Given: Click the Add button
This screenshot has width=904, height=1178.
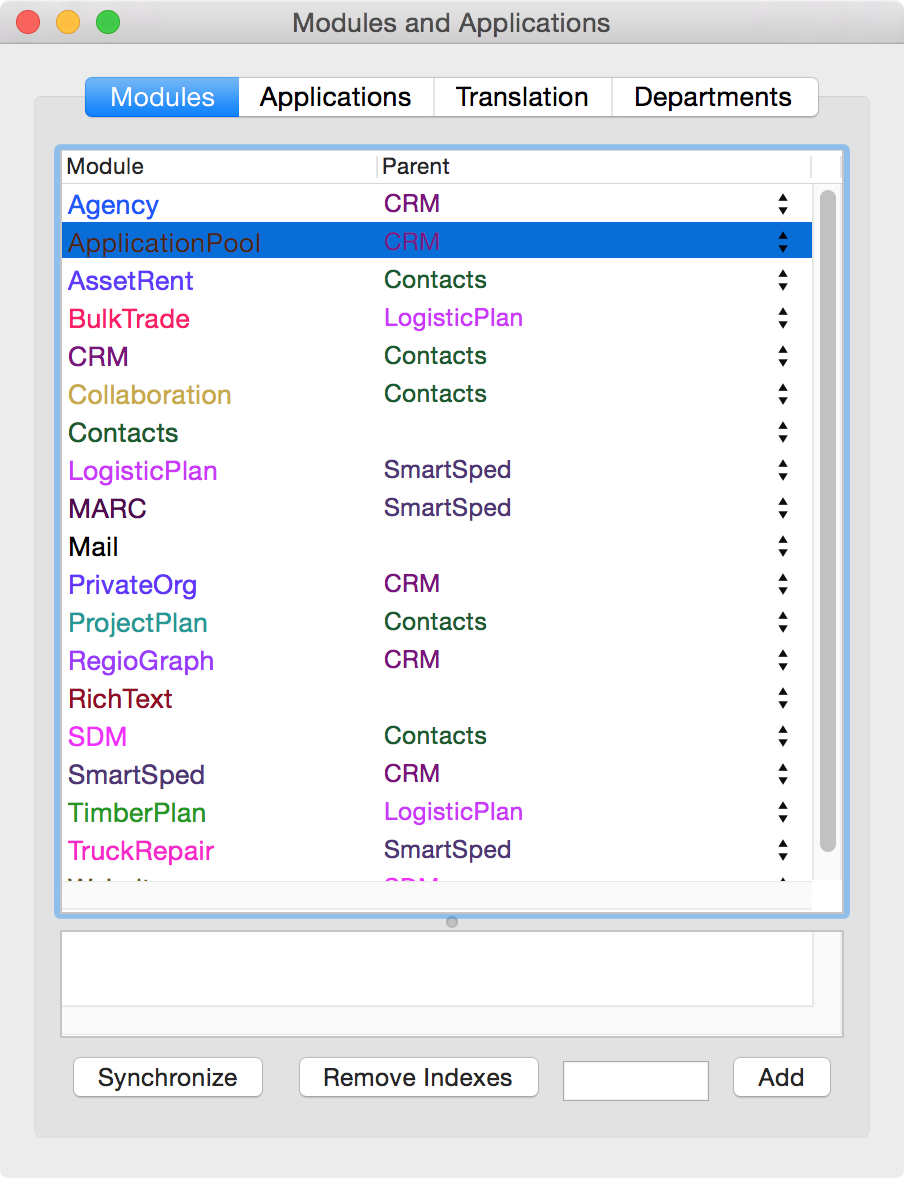Looking at the screenshot, I should 781,1077.
